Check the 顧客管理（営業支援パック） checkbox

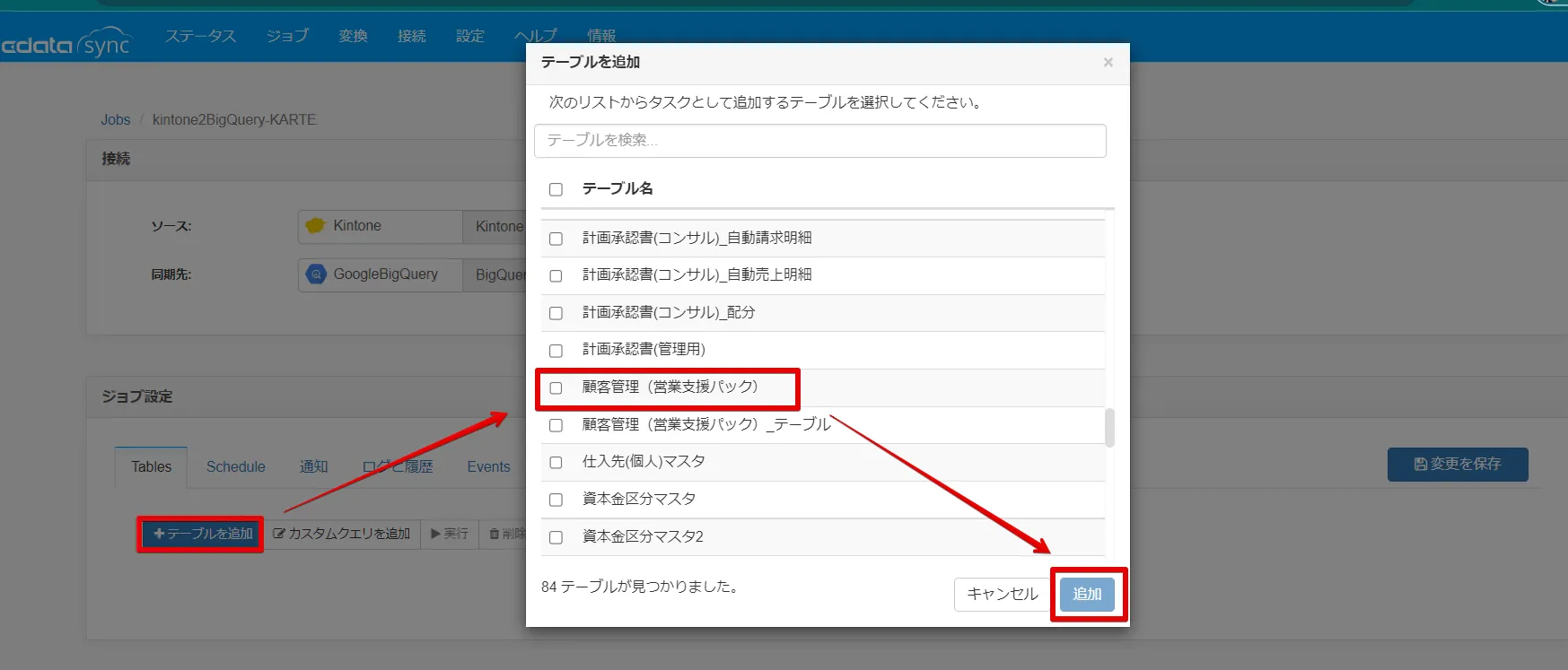click(x=556, y=387)
